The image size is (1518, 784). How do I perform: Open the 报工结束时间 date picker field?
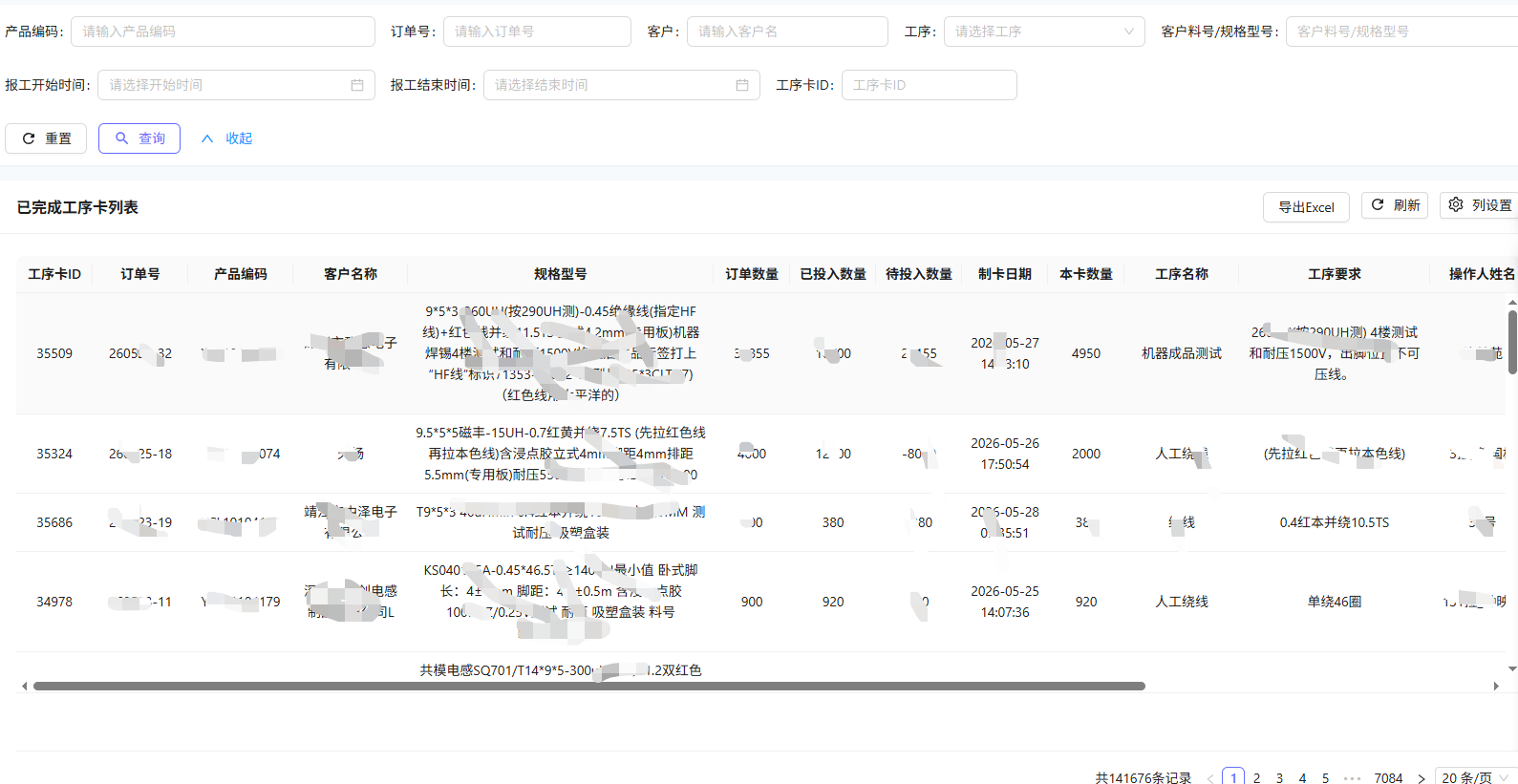621,85
